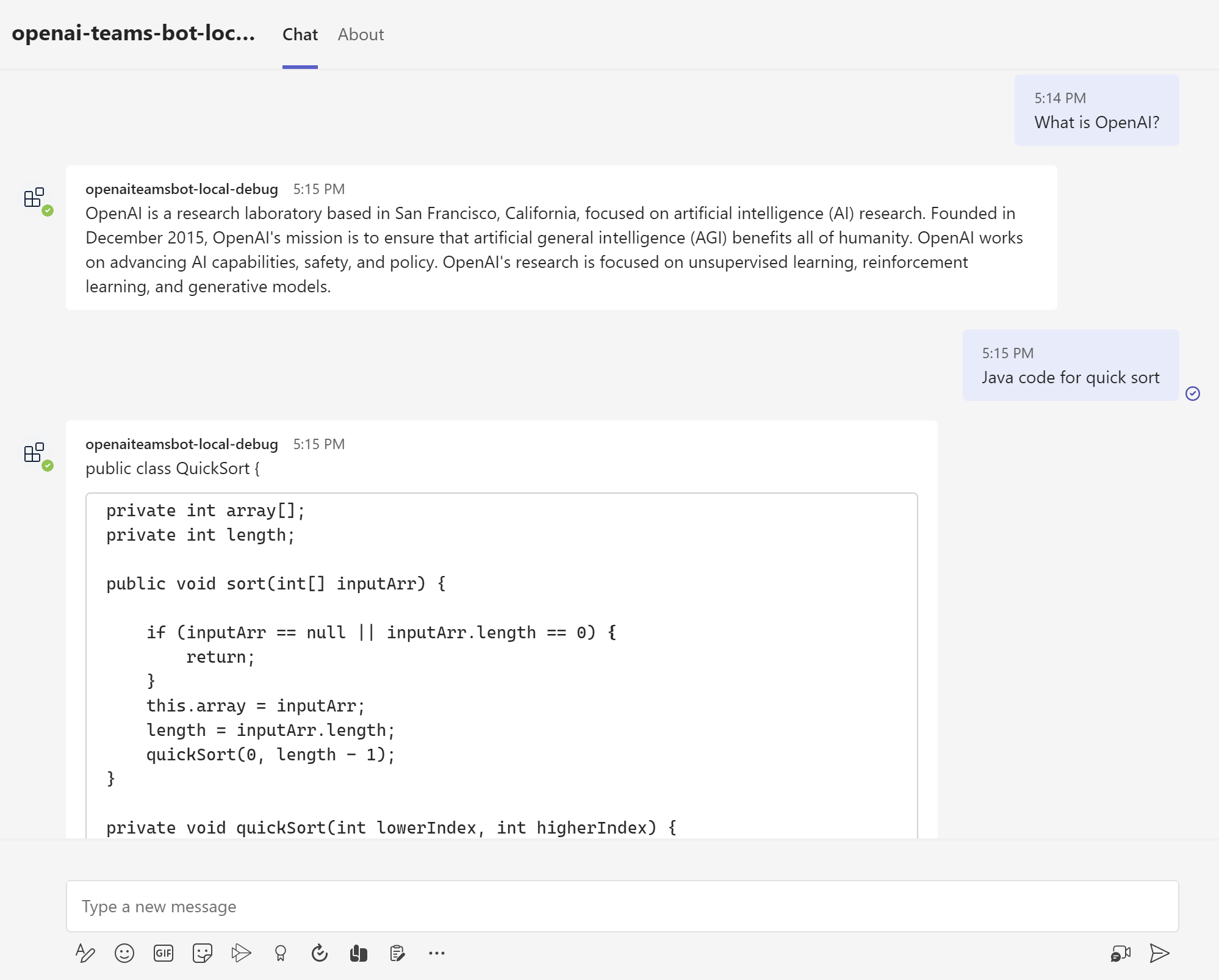Open the Praise badge icon

281,953
